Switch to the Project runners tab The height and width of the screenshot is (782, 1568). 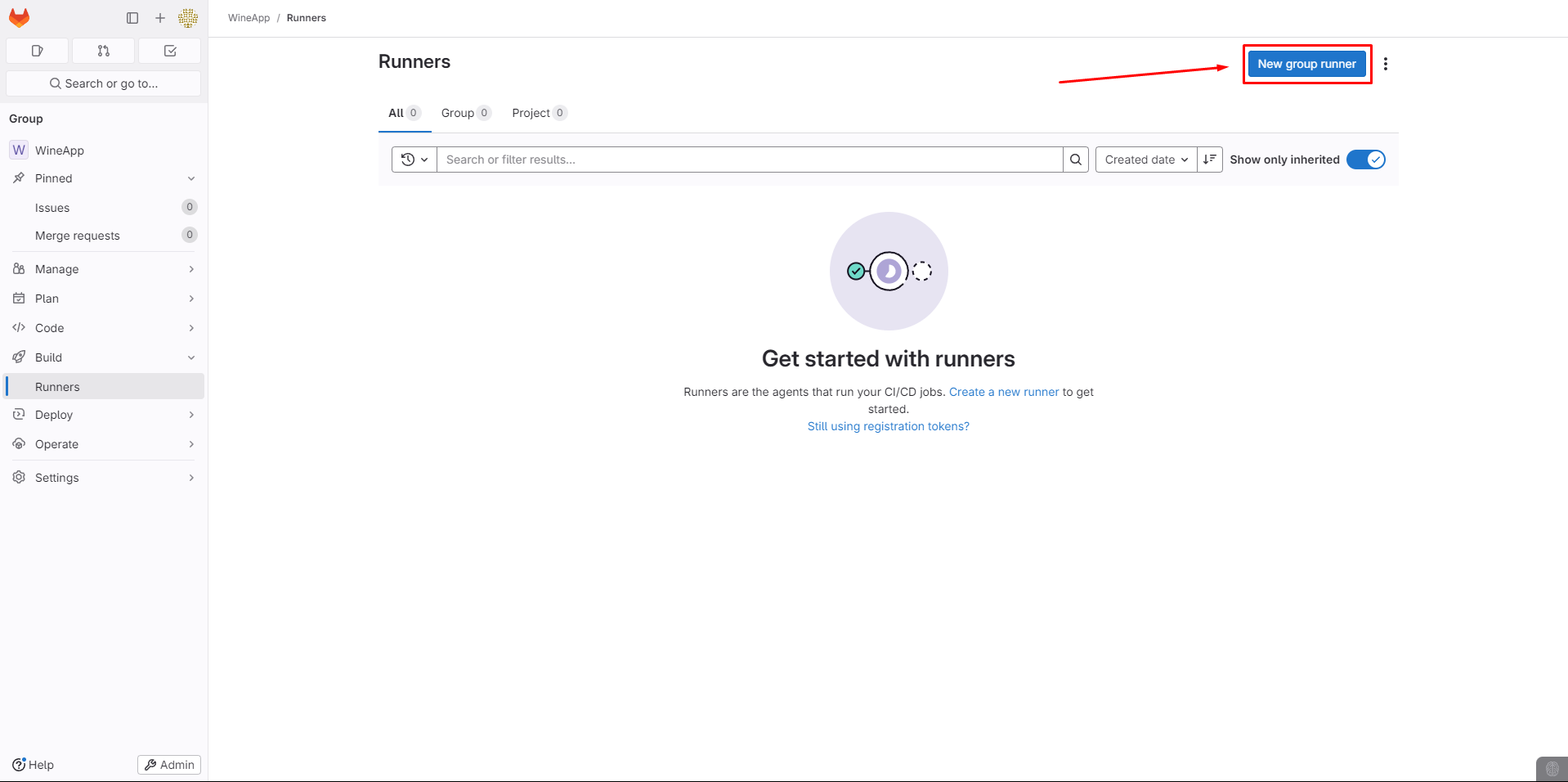(539, 113)
